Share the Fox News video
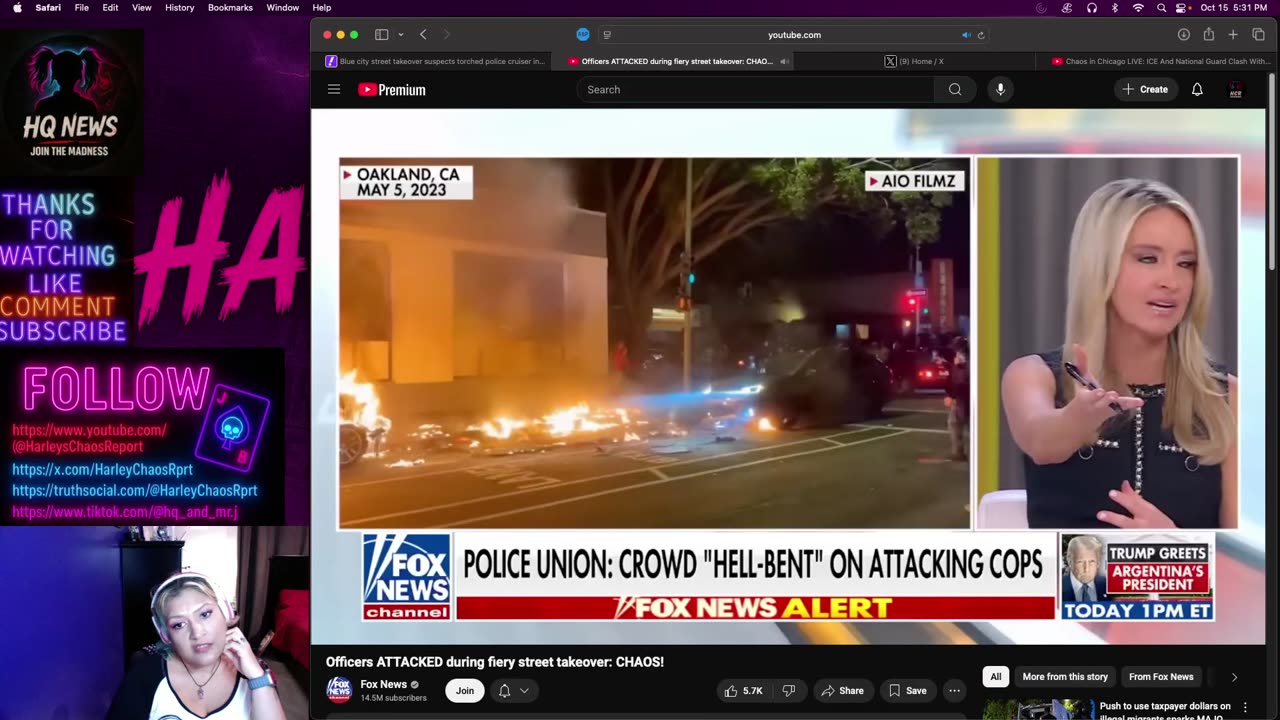The height and width of the screenshot is (720, 1280). [x=842, y=690]
